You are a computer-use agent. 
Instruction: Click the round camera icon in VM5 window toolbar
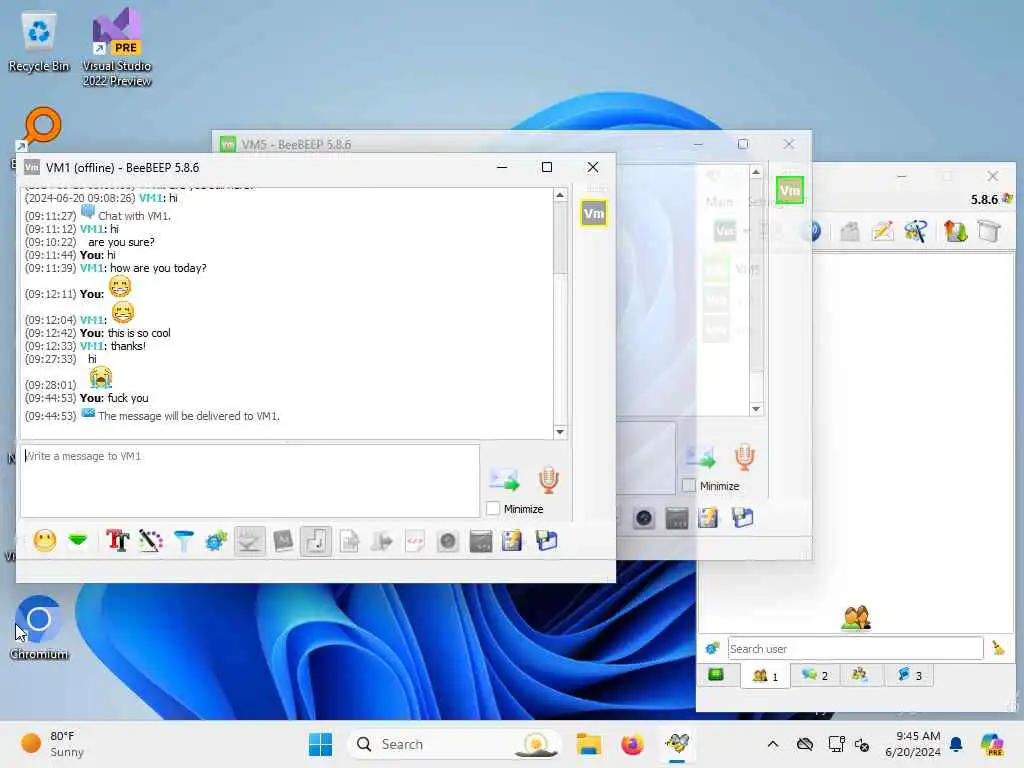pyautogui.click(x=644, y=518)
